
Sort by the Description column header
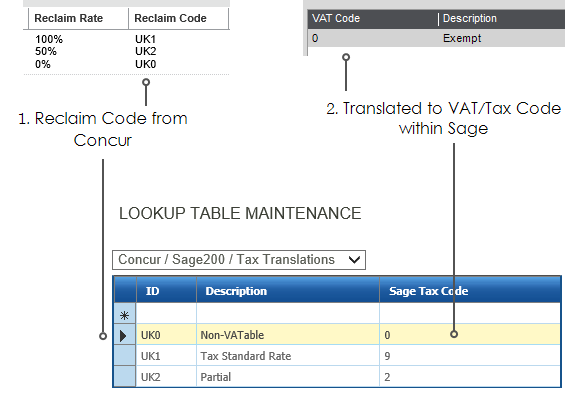click(288, 290)
